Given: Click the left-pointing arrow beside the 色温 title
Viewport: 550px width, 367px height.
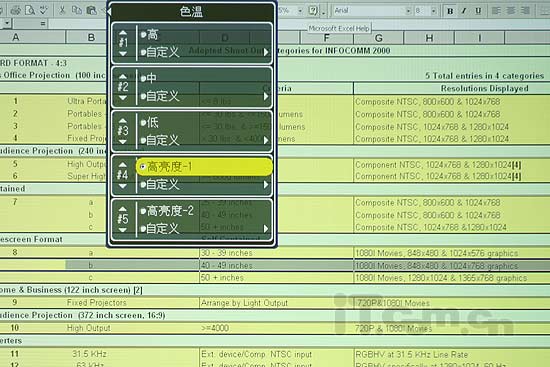Looking at the screenshot, I should (108, 12).
